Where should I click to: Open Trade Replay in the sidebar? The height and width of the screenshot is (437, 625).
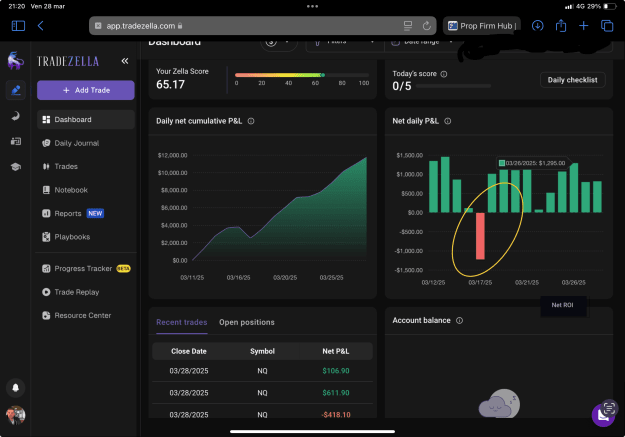tap(86, 292)
